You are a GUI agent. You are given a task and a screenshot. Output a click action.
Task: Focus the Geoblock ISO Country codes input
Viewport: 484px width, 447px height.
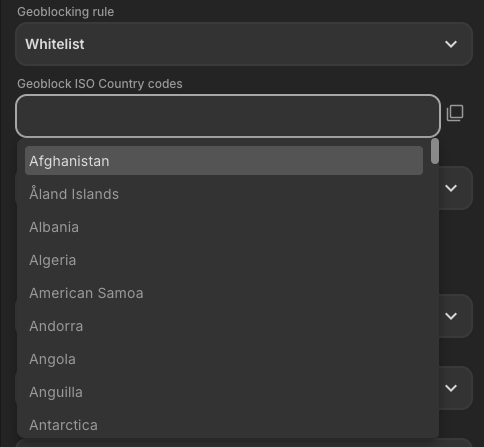click(x=228, y=116)
